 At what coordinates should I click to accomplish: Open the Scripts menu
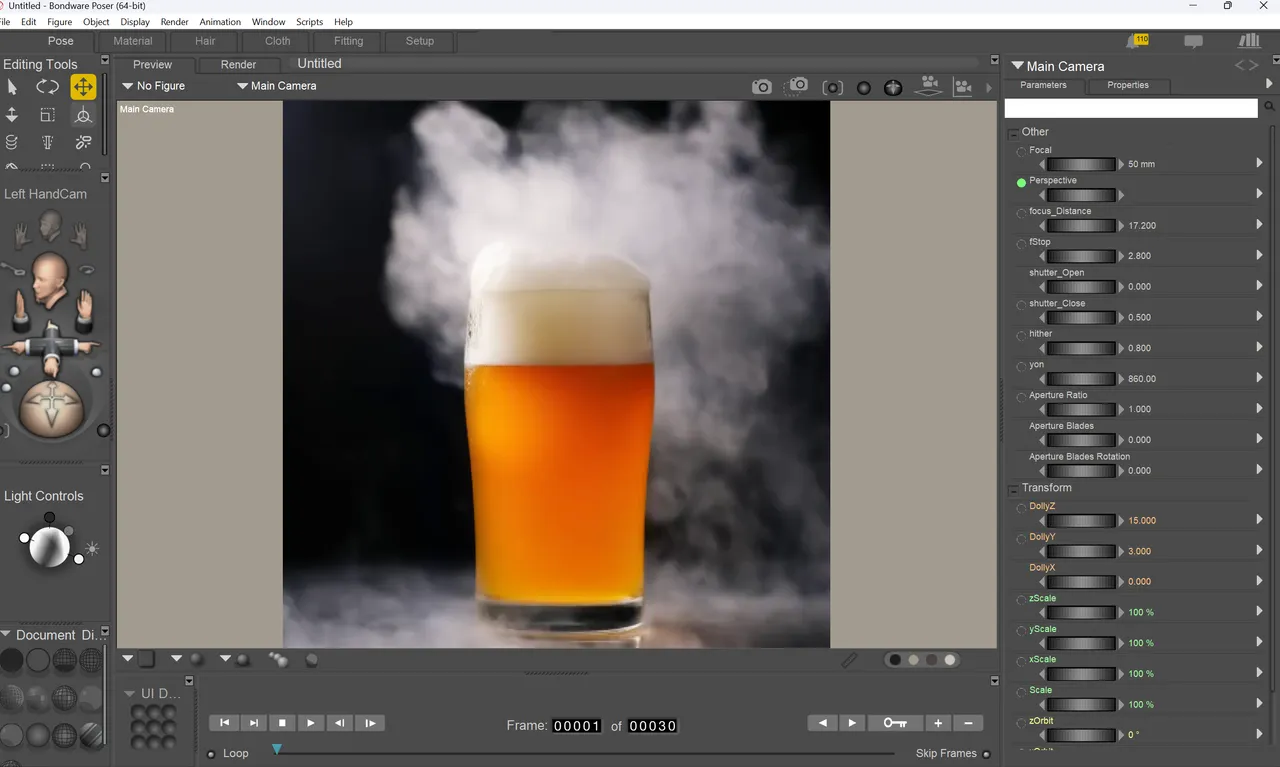(309, 22)
